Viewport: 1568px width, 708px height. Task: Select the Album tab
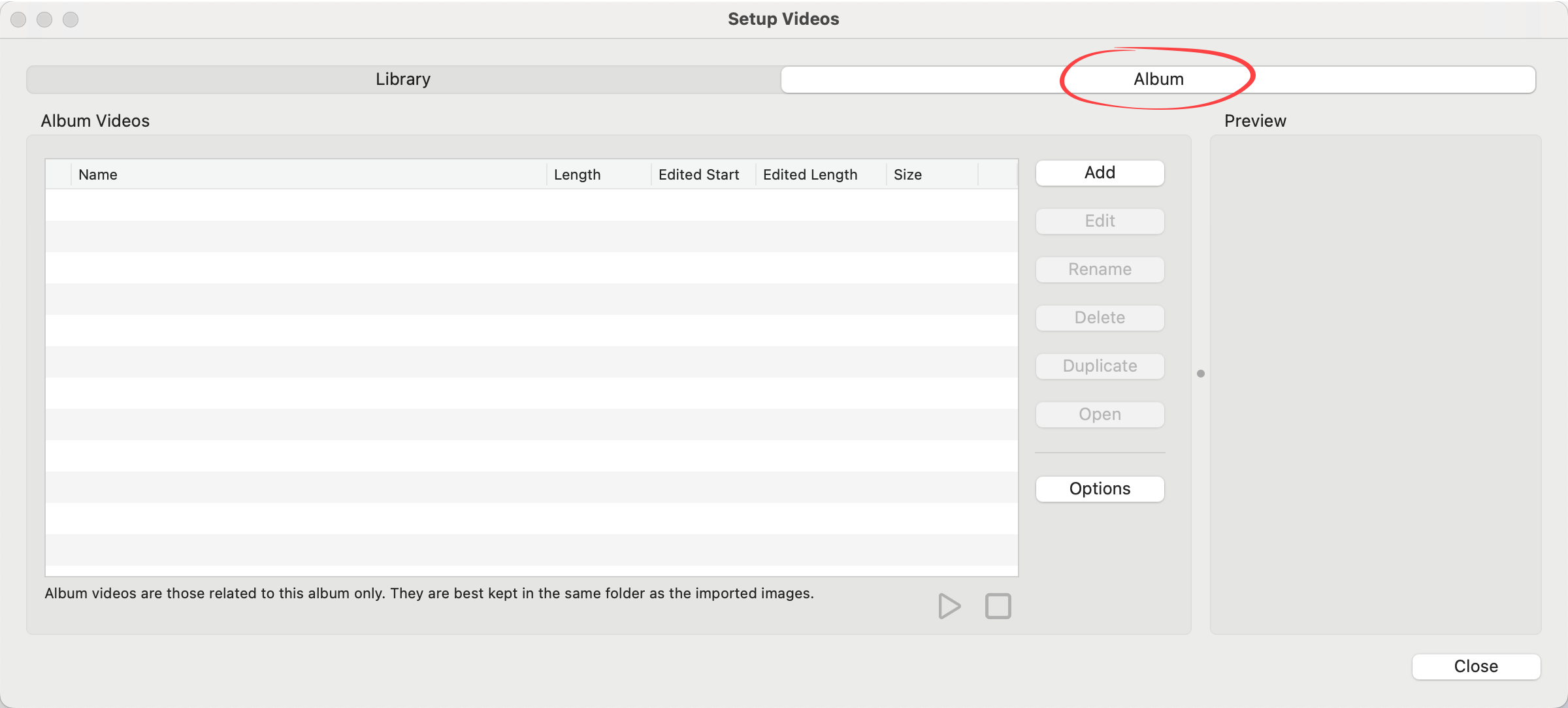coord(1158,79)
